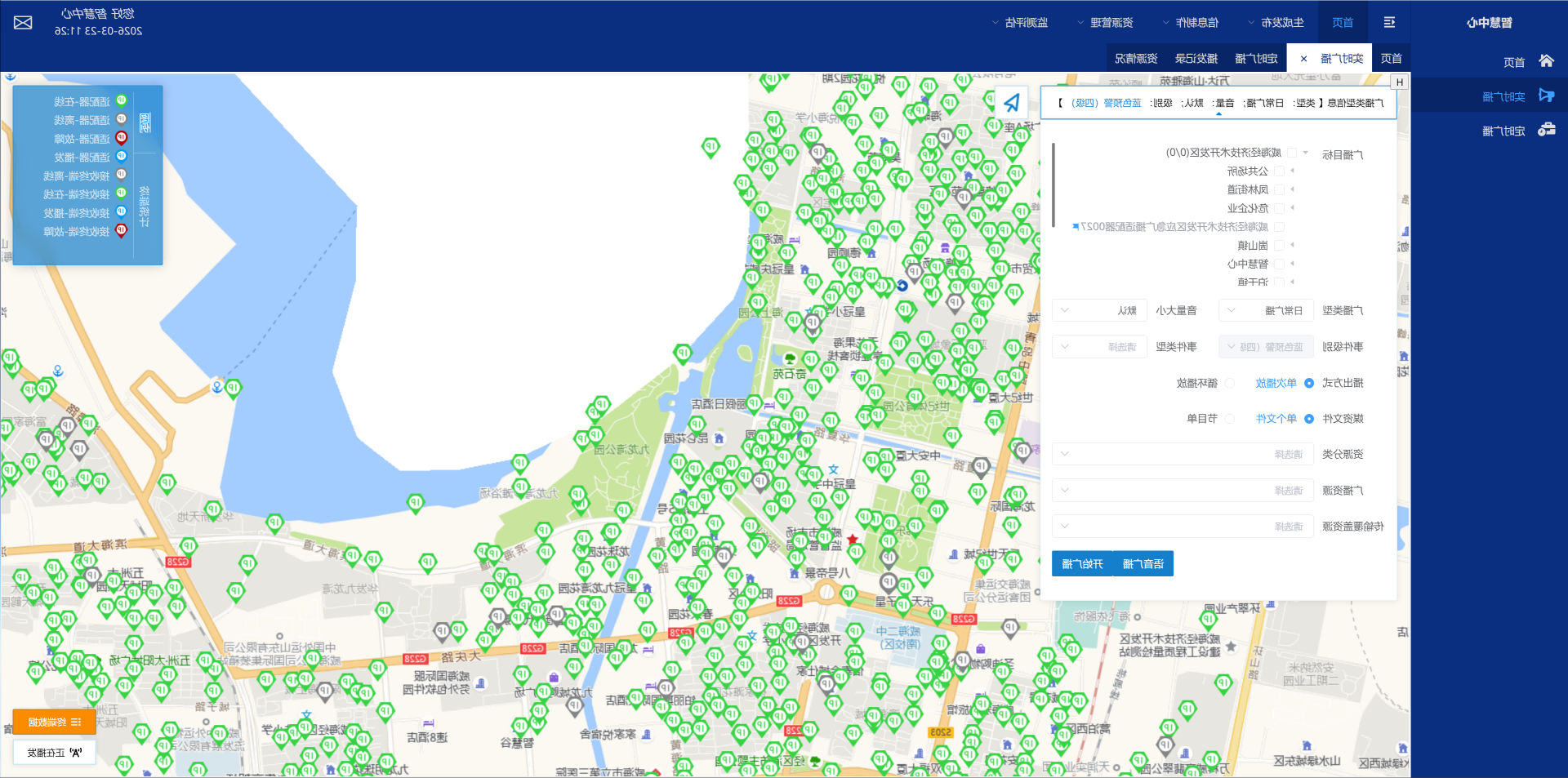1568x778 pixels.
Task: Click the list icon on 终端数据 button
Action: [x=76, y=722]
